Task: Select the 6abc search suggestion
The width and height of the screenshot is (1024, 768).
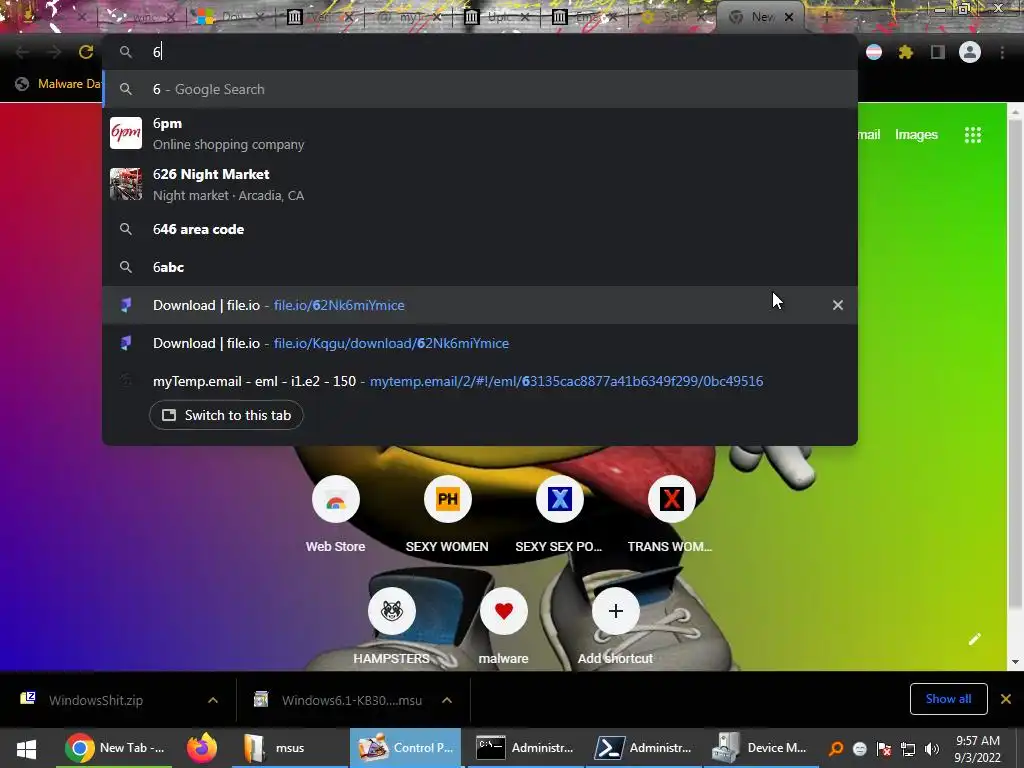Action: (480, 267)
